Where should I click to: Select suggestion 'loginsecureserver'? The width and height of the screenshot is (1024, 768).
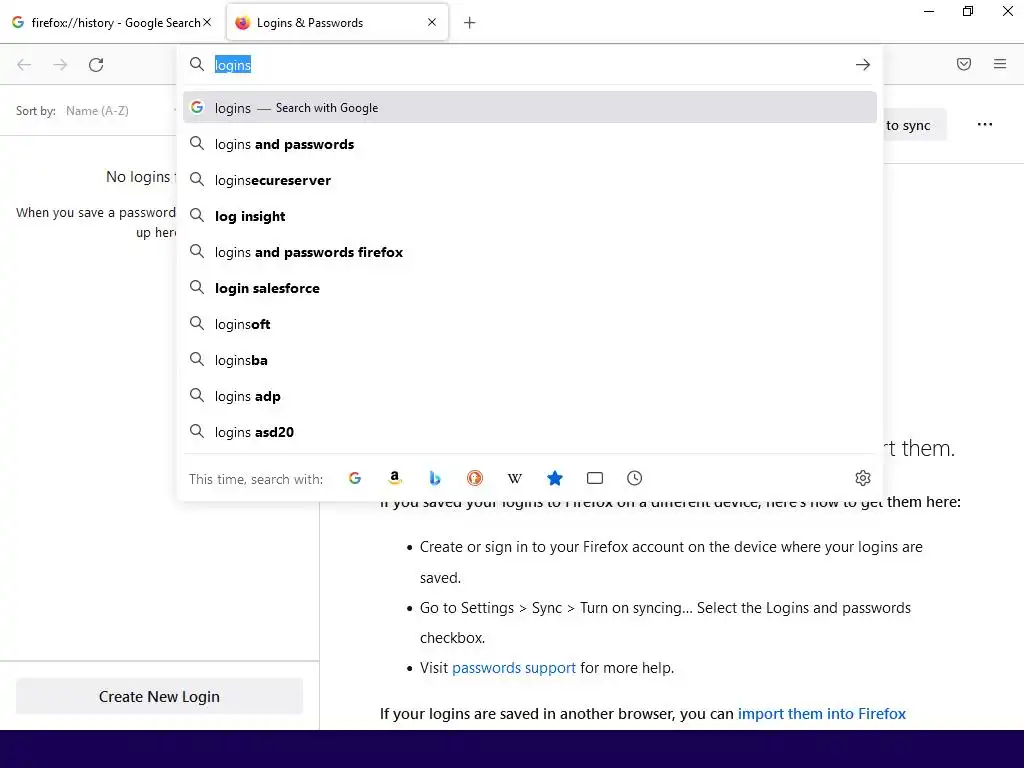(x=530, y=180)
